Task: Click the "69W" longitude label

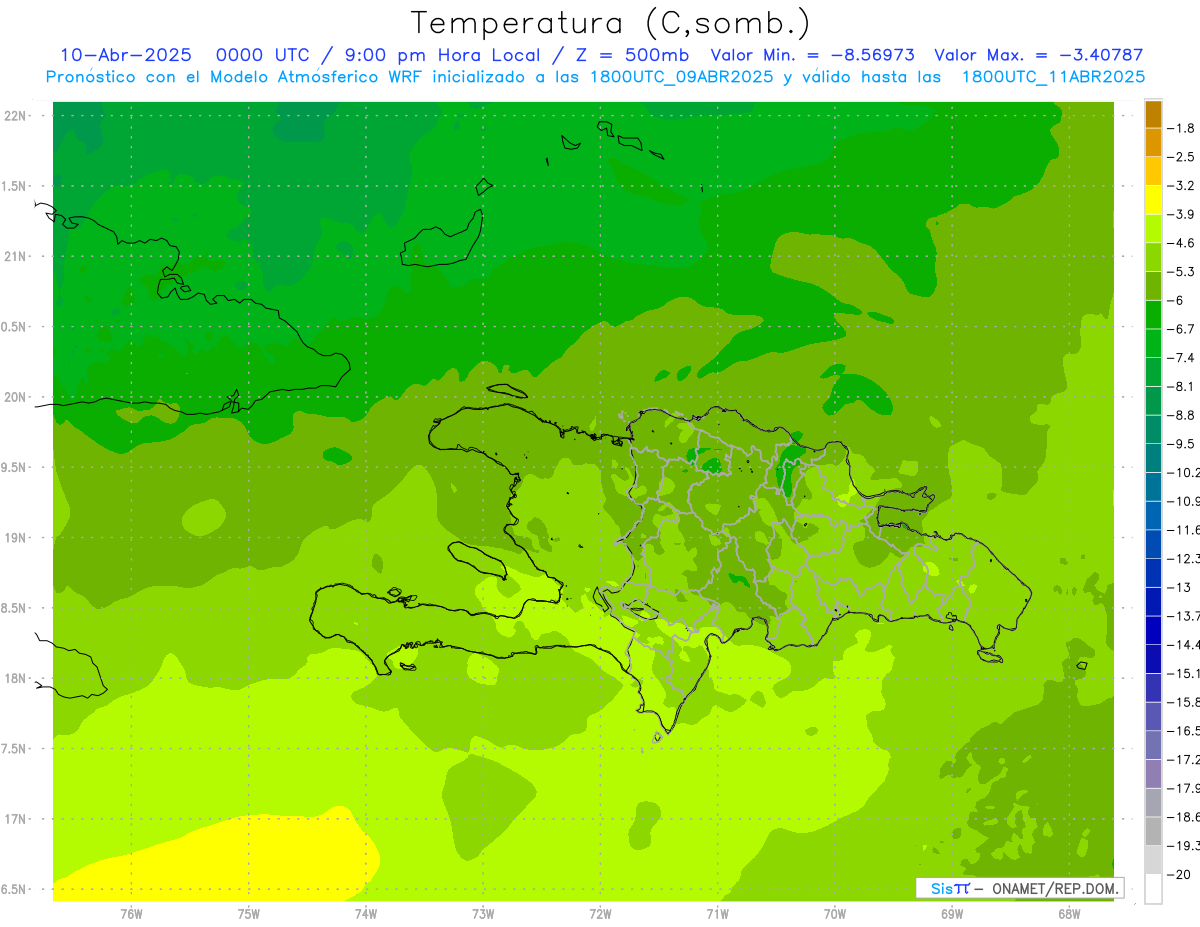Action: 952,913
